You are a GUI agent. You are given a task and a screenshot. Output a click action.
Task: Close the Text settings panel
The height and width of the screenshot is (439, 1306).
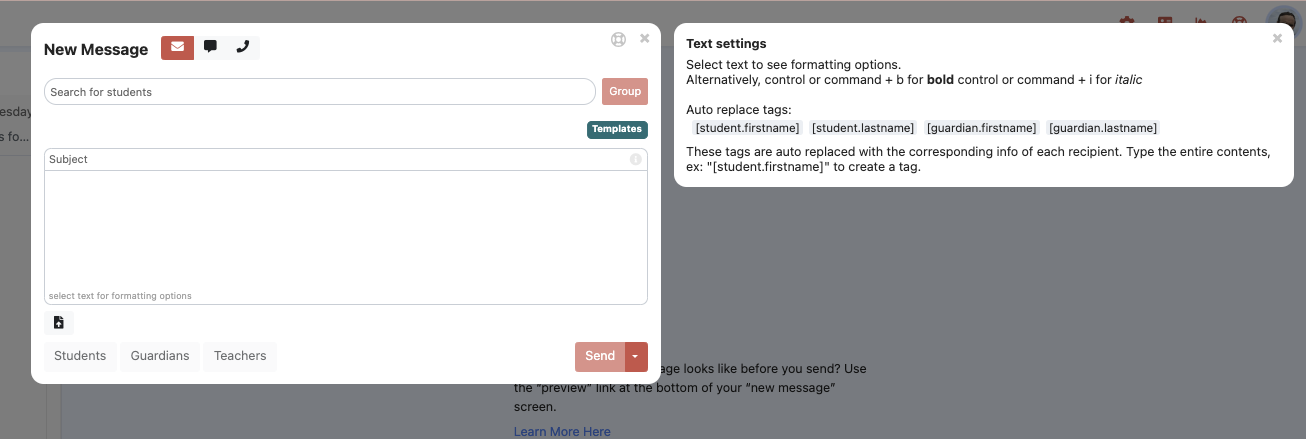1277,39
